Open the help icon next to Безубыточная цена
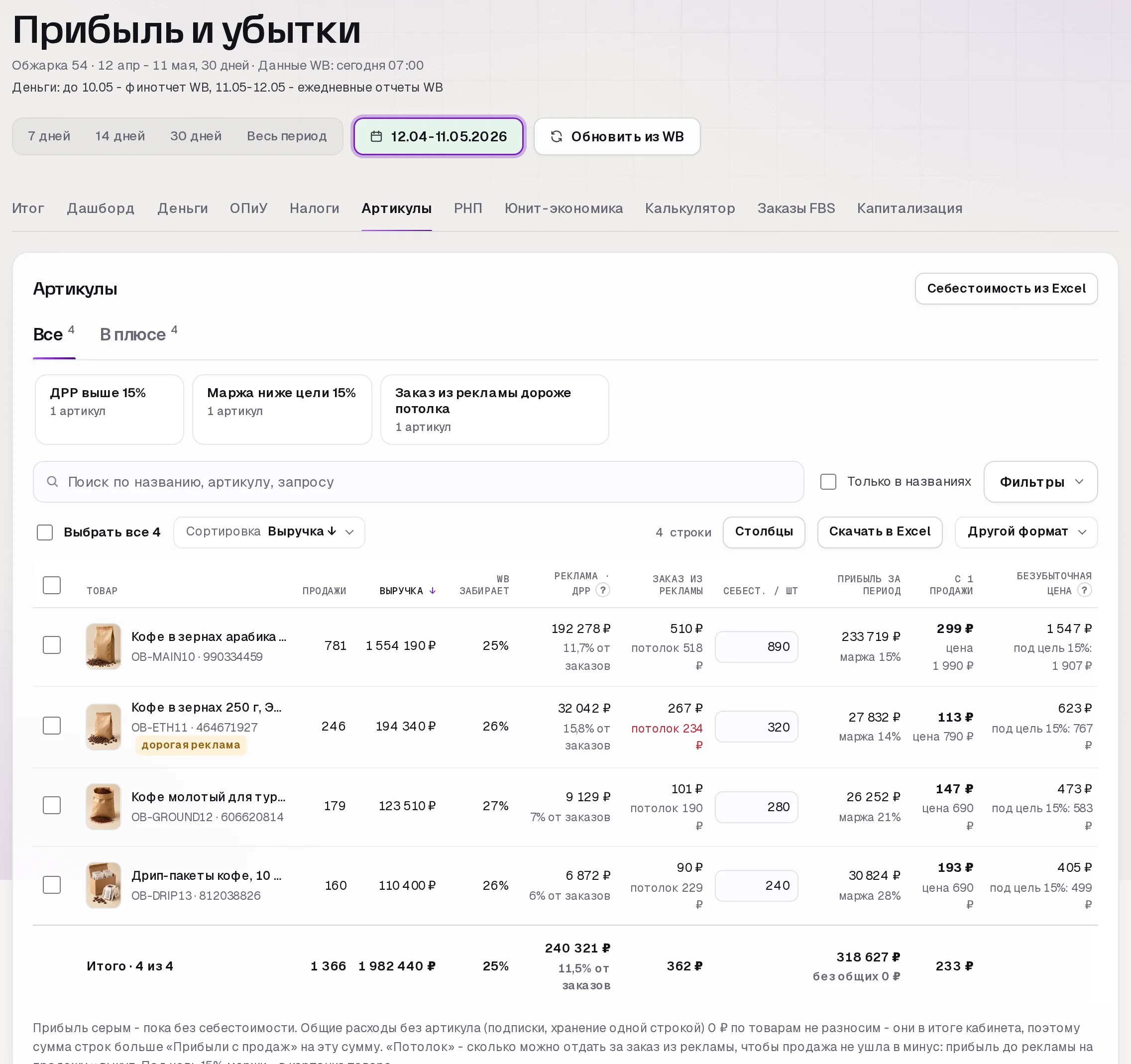1131x1064 pixels. [x=1084, y=590]
